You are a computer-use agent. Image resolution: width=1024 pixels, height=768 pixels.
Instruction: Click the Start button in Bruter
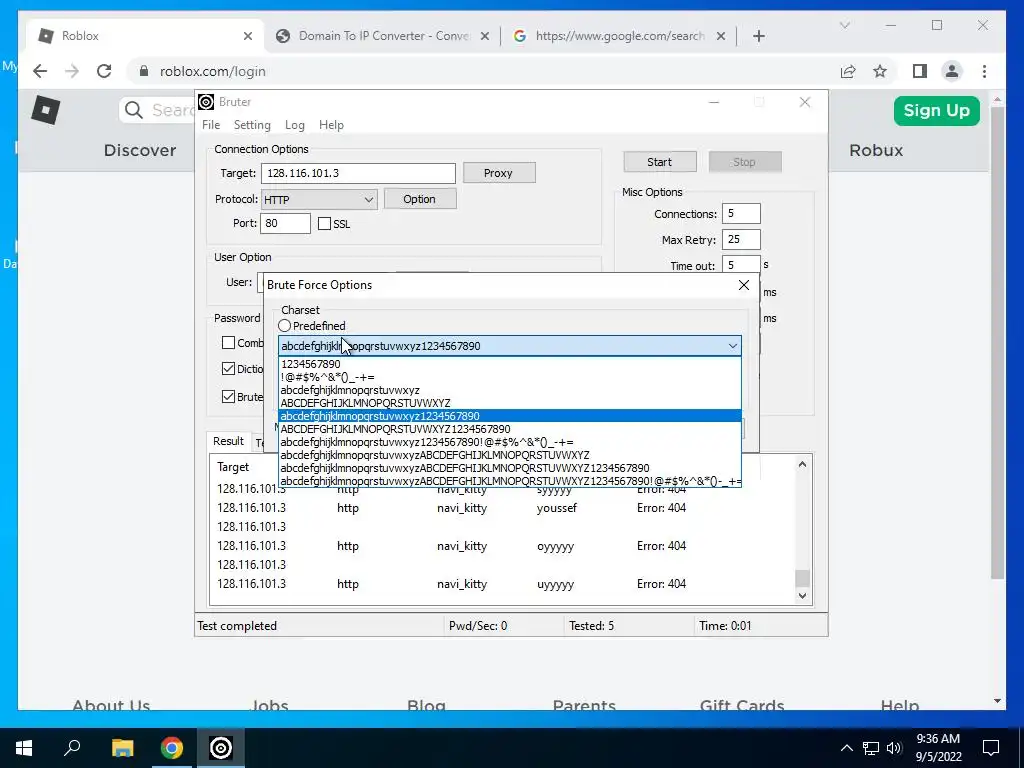click(x=660, y=162)
